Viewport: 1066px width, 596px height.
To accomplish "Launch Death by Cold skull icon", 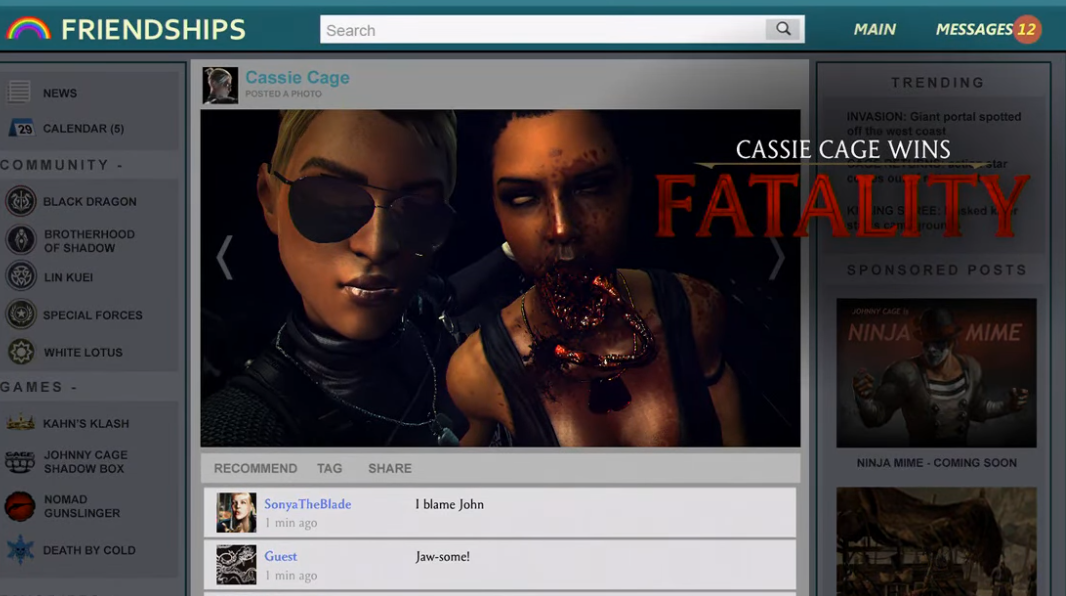I will tap(20, 550).
